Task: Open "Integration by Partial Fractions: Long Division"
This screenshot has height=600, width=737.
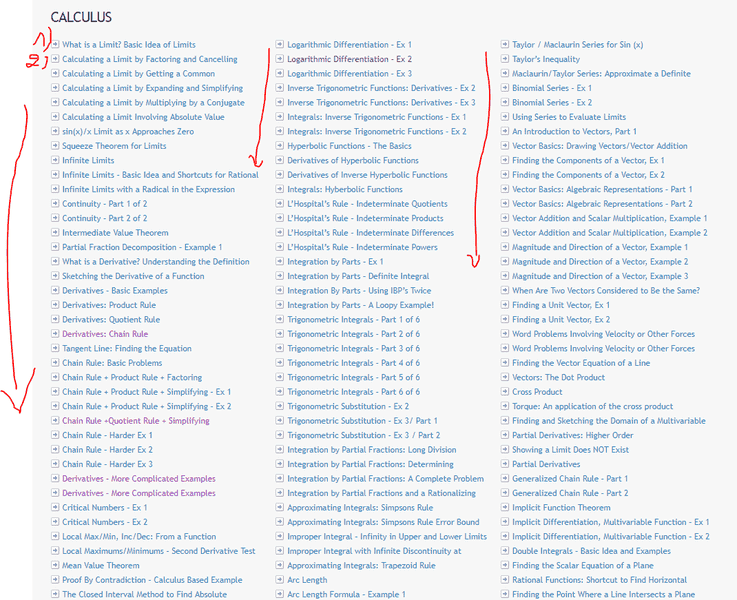Action: pos(372,450)
